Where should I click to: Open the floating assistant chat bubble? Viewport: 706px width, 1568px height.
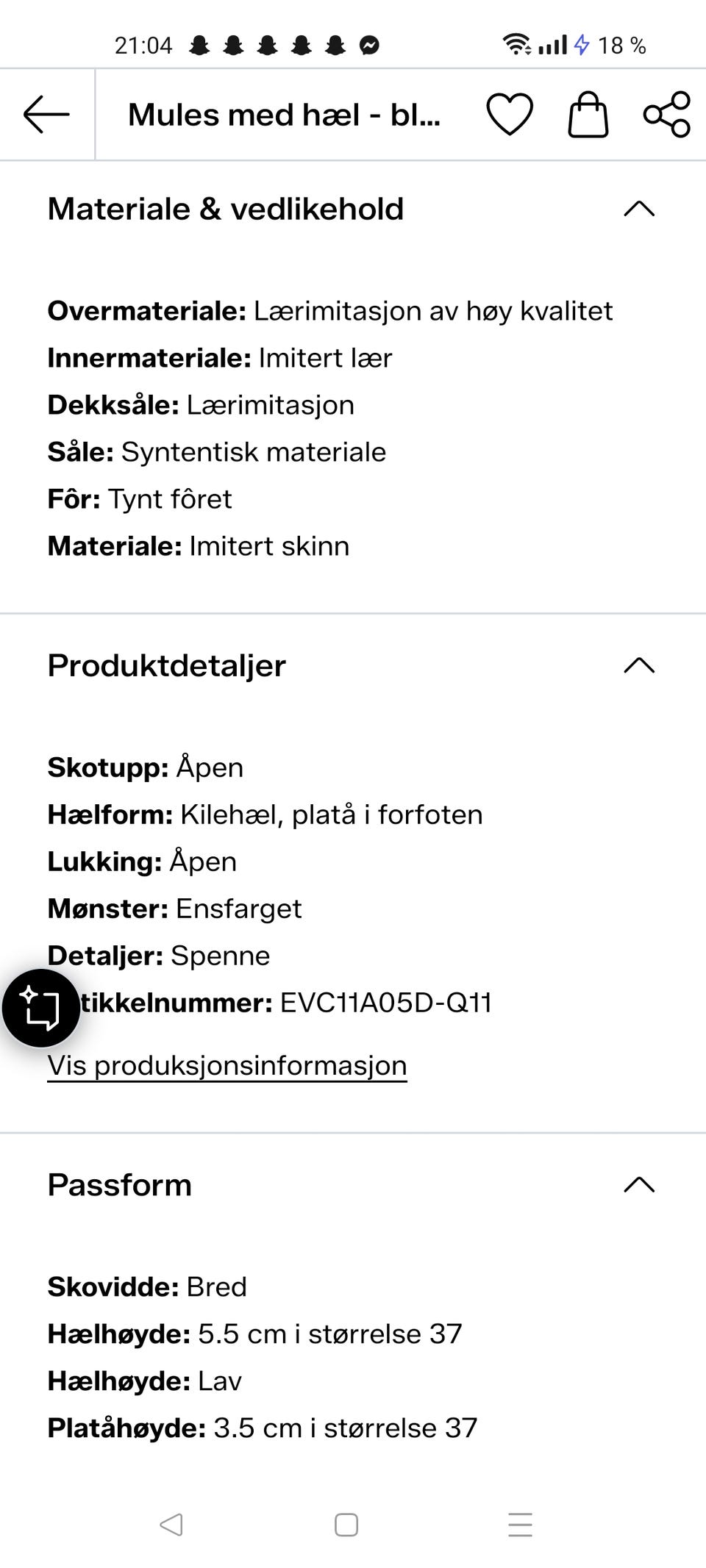41,1008
